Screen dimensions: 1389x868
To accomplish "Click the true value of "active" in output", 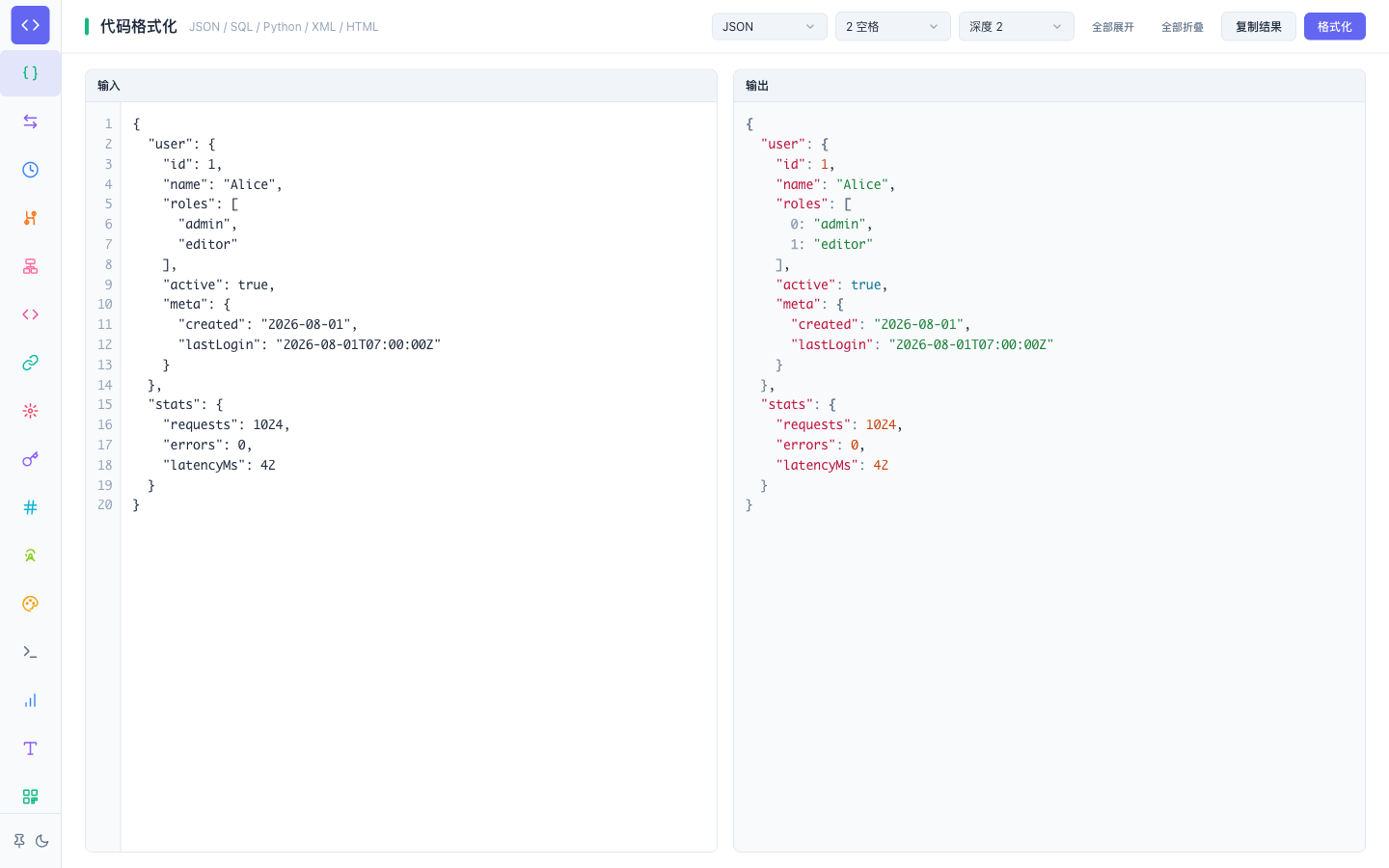I will coord(866,285).
